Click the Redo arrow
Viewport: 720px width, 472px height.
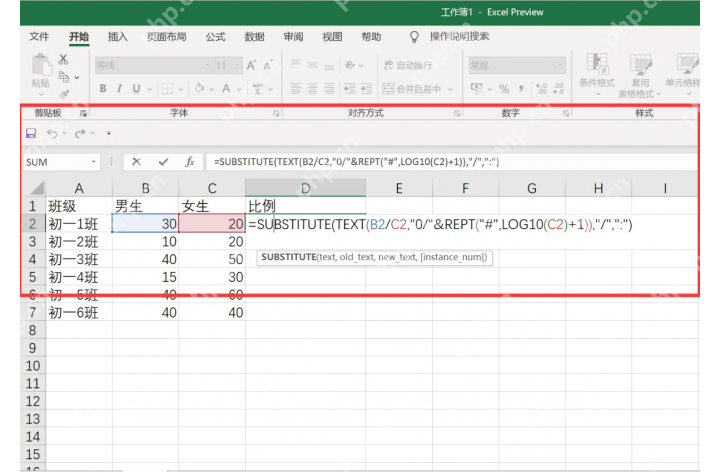pos(80,133)
